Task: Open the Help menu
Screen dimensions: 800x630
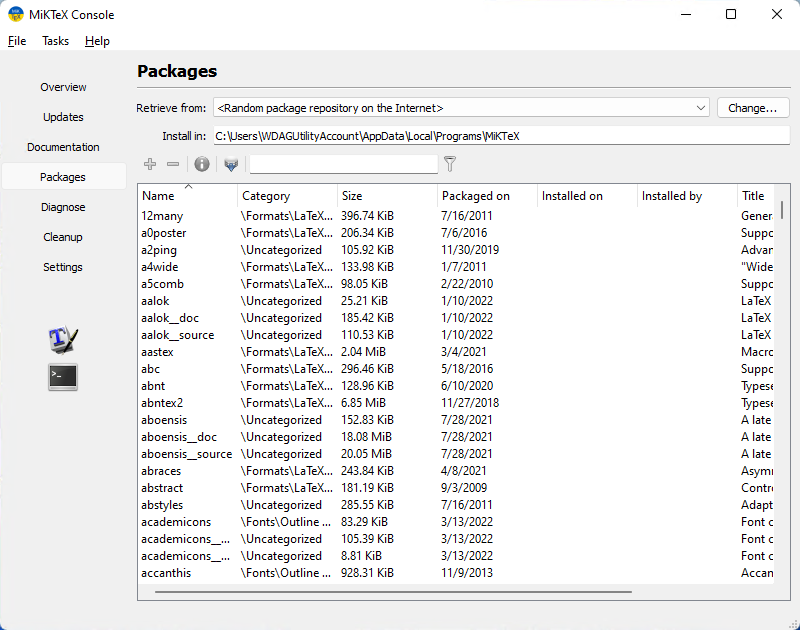Action: pos(97,41)
